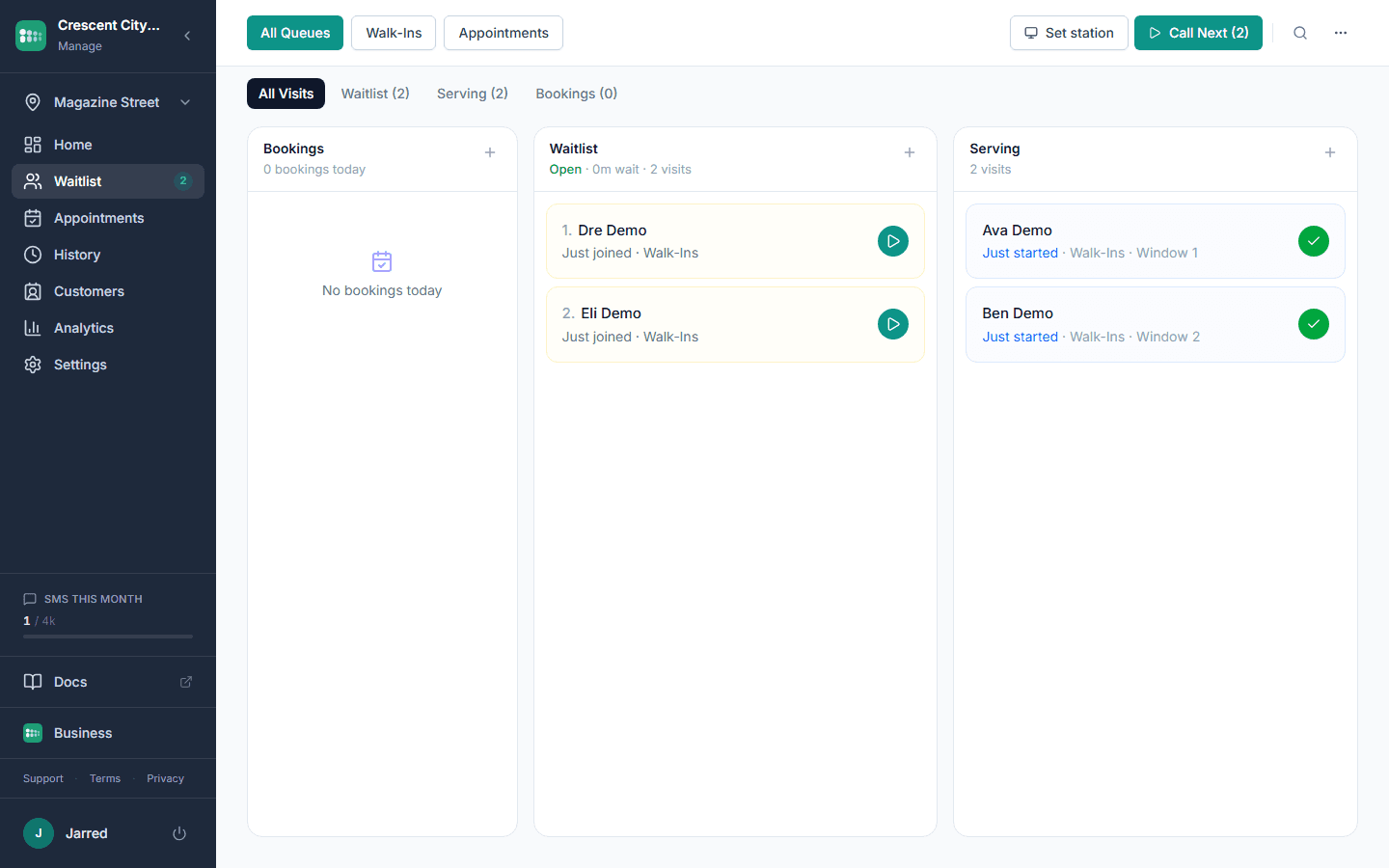This screenshot has height=868, width=1389.
Task: Open the Customers sidebar page
Action: coord(108,291)
